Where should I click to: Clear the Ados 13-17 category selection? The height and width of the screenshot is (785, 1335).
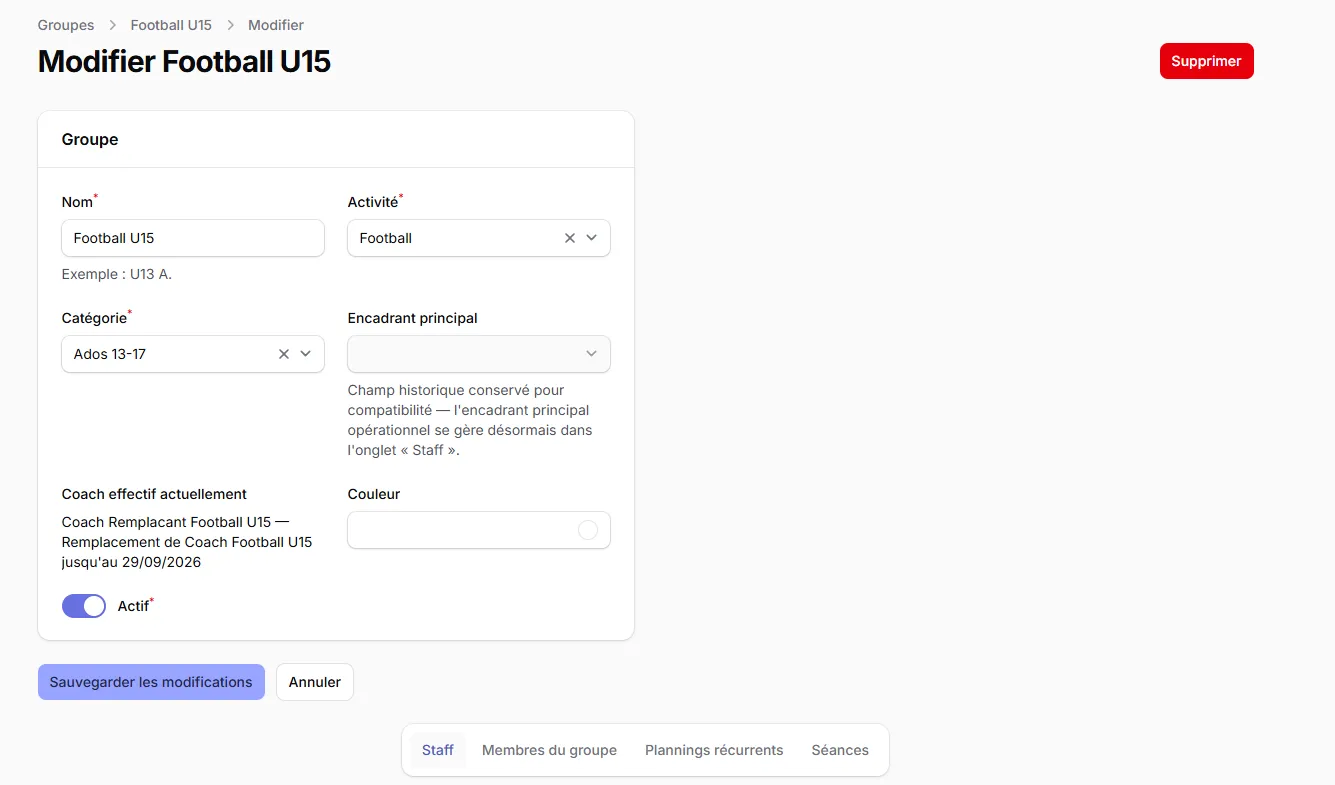tap(284, 354)
